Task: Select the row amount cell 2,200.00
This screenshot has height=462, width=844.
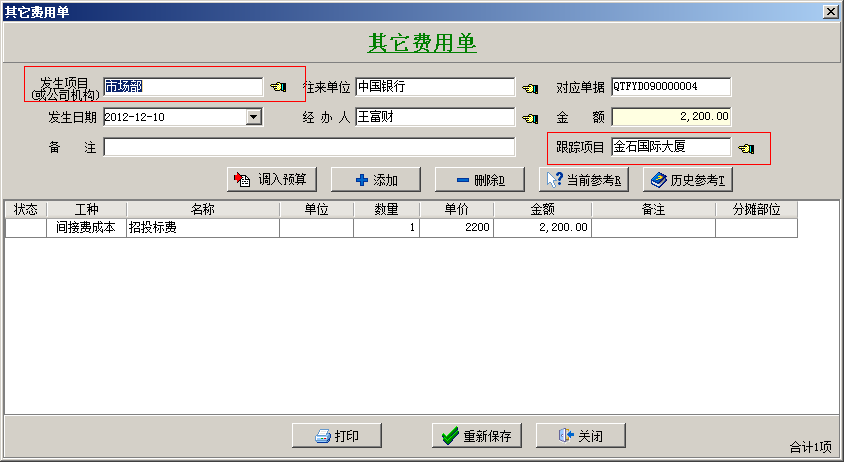Action: (x=543, y=228)
